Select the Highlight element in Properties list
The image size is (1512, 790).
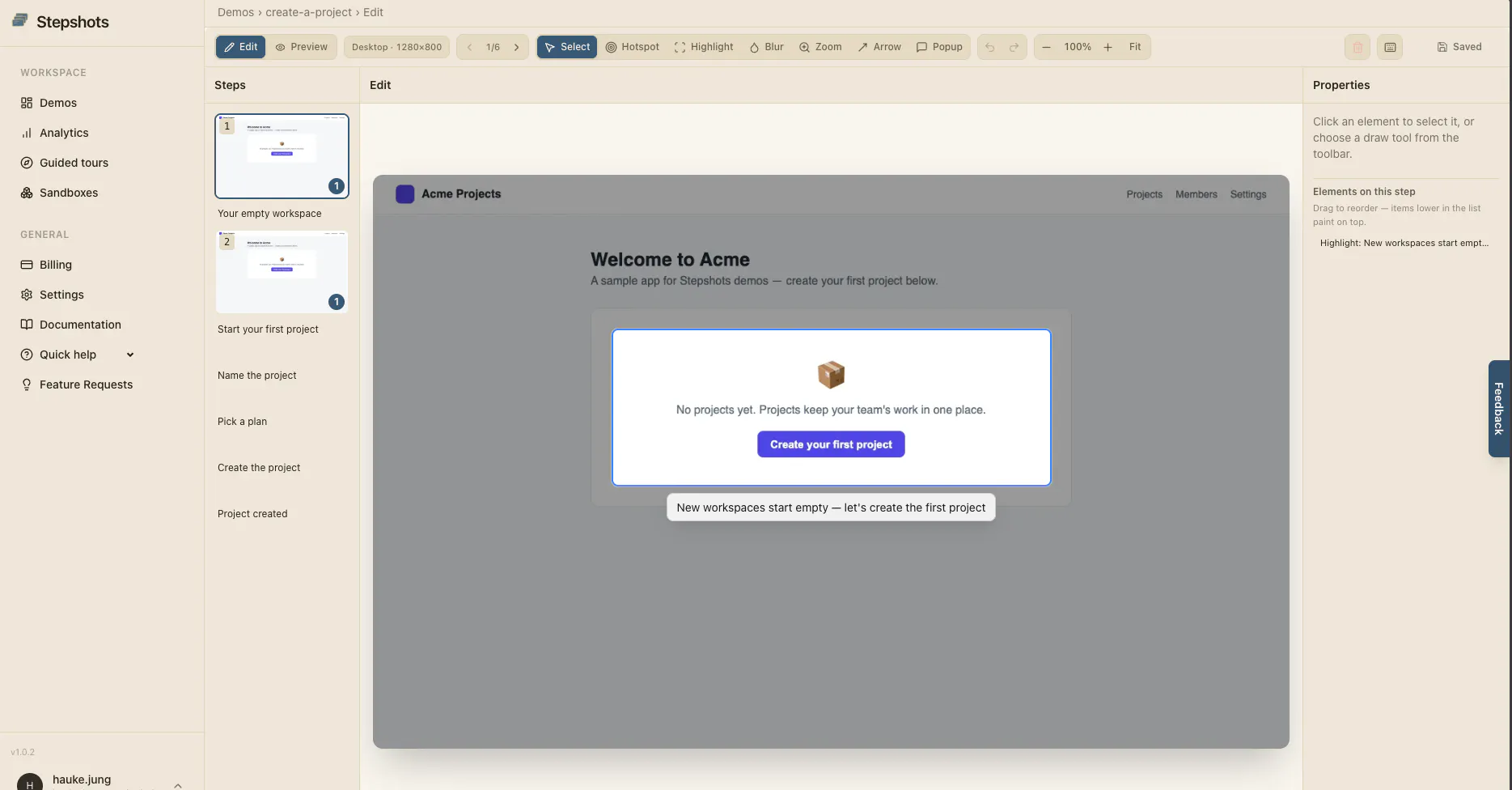coord(1404,243)
